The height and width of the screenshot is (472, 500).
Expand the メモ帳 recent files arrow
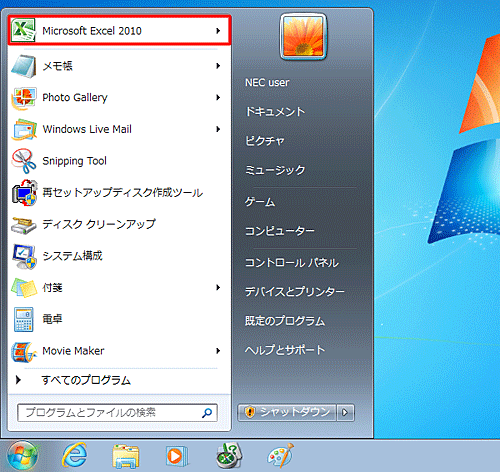click(218, 66)
